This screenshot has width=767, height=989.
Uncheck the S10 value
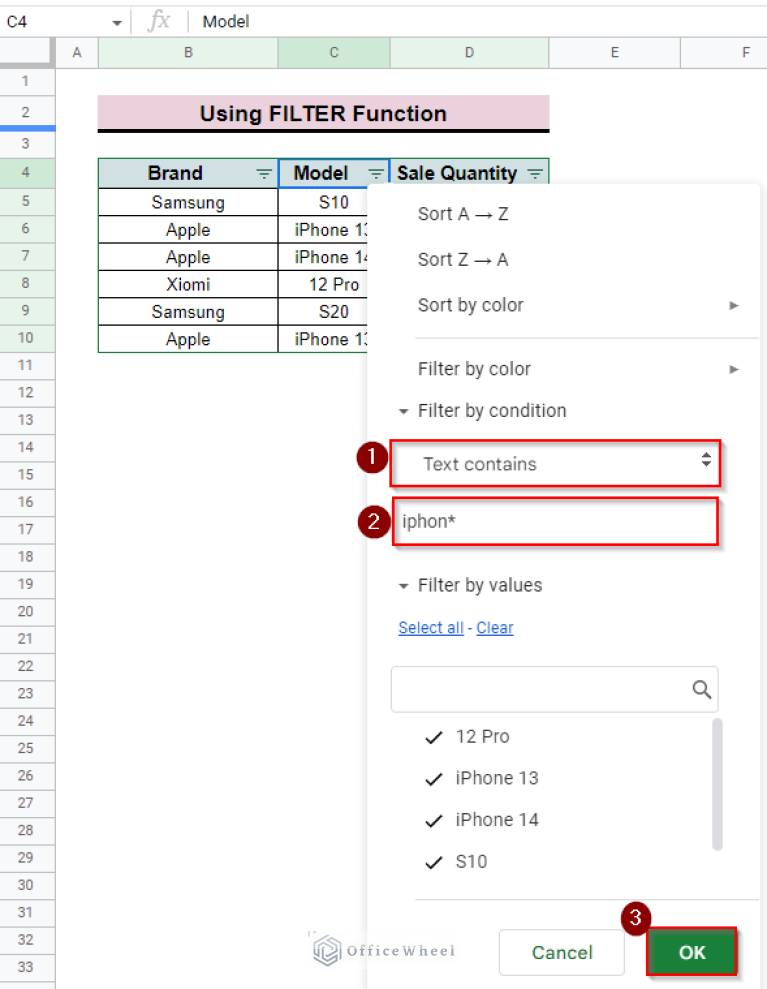click(433, 861)
